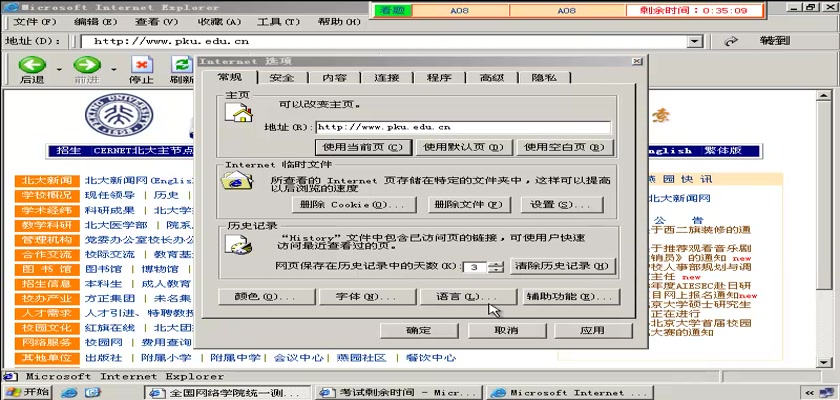Open the dropdown beside the Forward button

click(114, 69)
